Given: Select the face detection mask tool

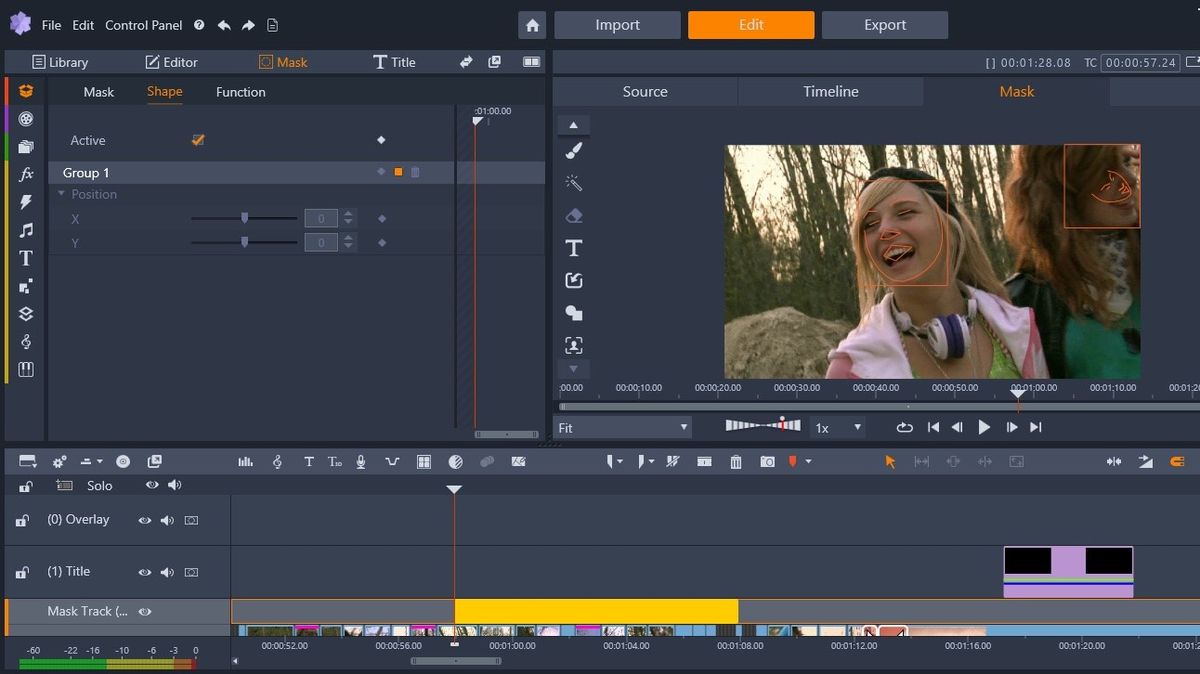Looking at the screenshot, I should click(x=573, y=344).
